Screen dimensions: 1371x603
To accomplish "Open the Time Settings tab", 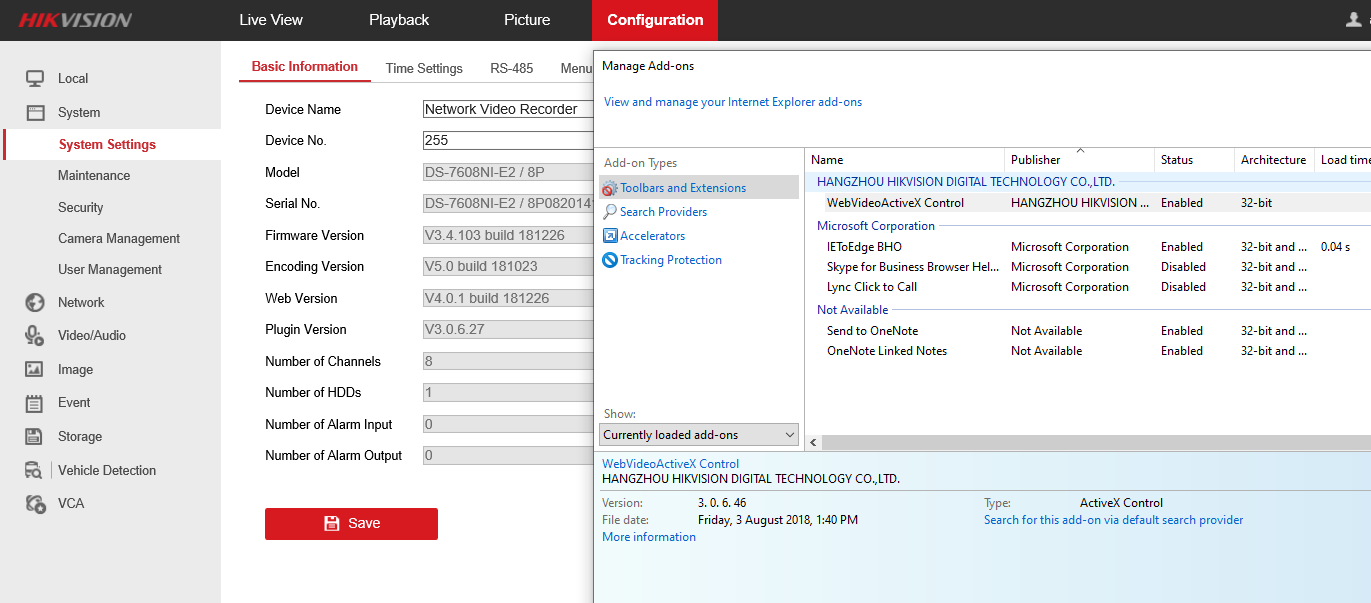I will pos(424,69).
